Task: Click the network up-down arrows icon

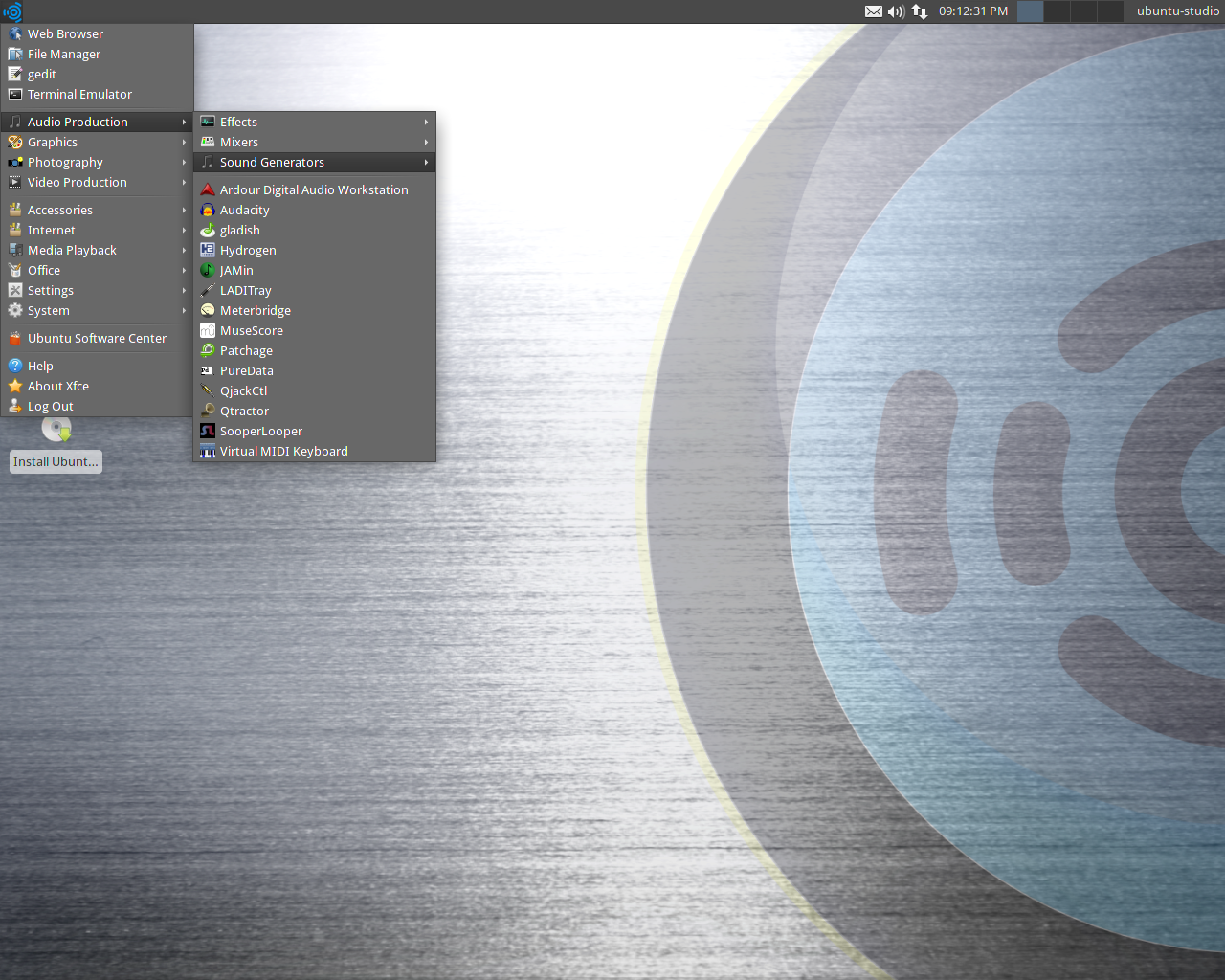Action: (920, 11)
